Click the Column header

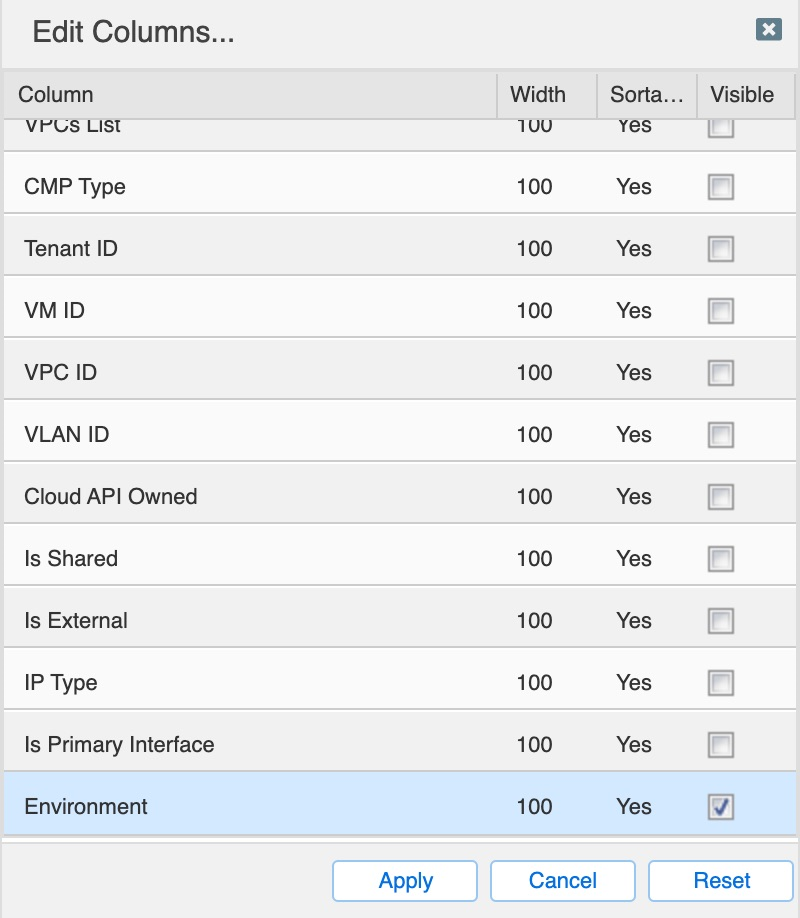click(250, 95)
